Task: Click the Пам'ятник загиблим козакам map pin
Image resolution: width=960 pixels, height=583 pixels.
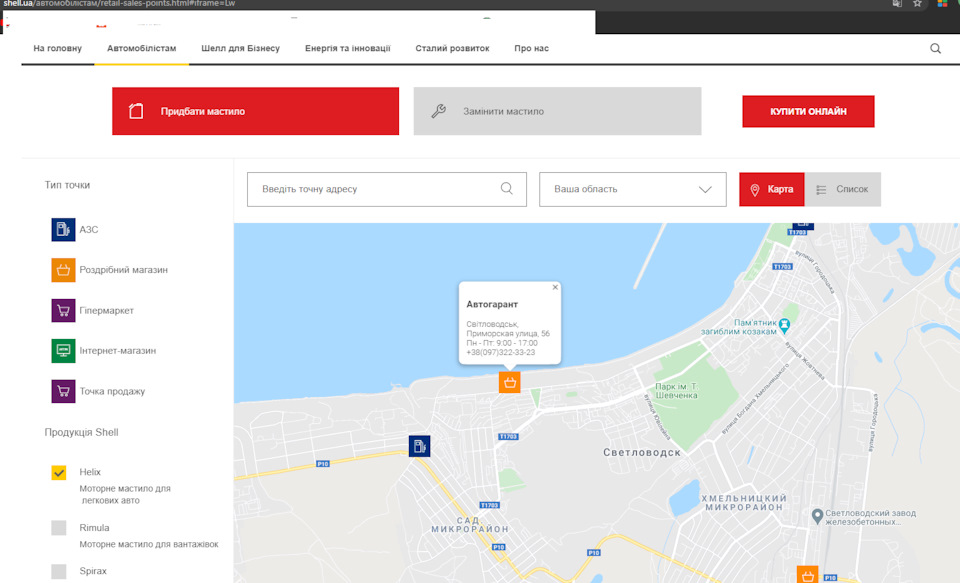Action: [785, 325]
